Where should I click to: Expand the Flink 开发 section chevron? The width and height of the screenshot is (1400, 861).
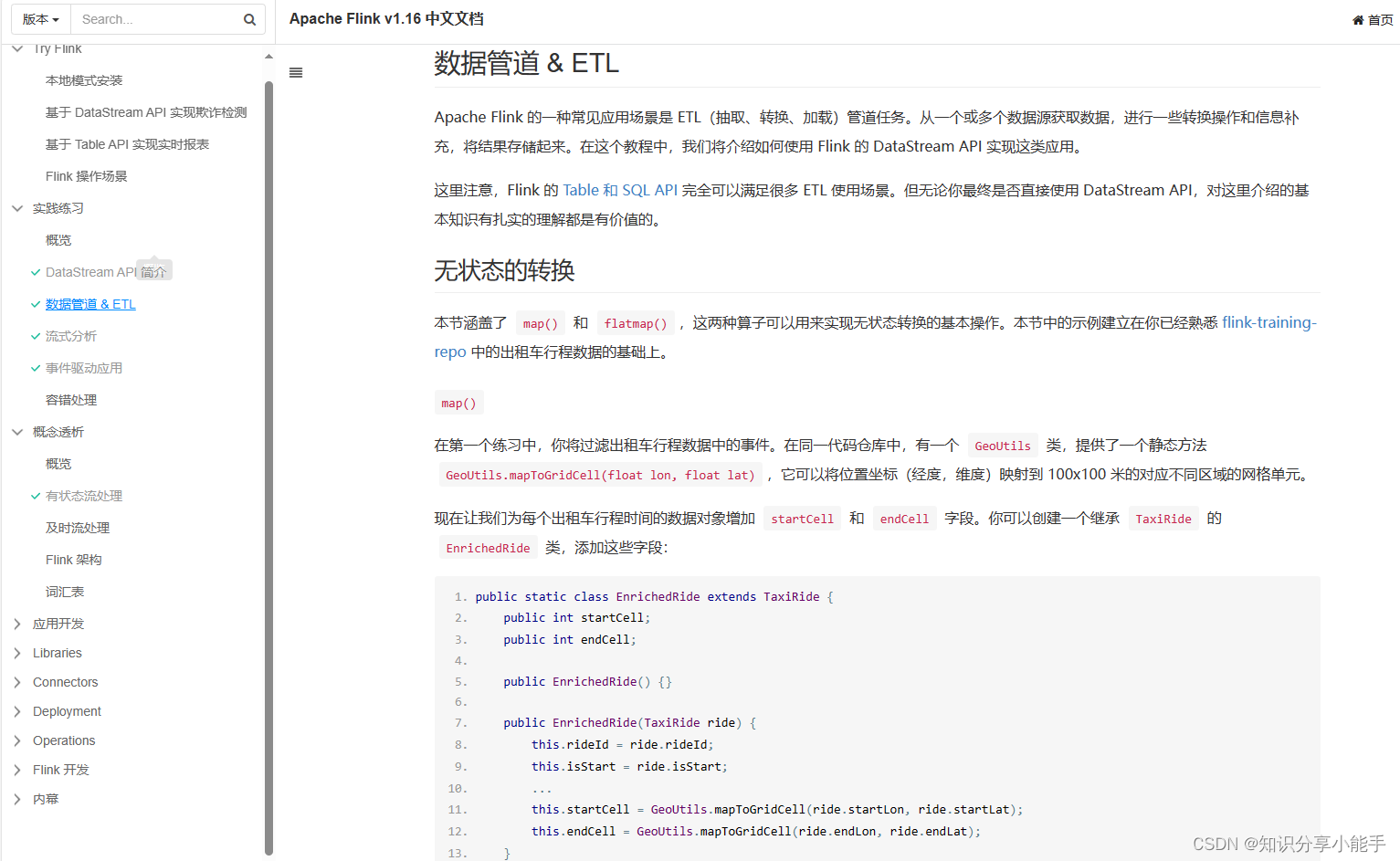[17, 770]
